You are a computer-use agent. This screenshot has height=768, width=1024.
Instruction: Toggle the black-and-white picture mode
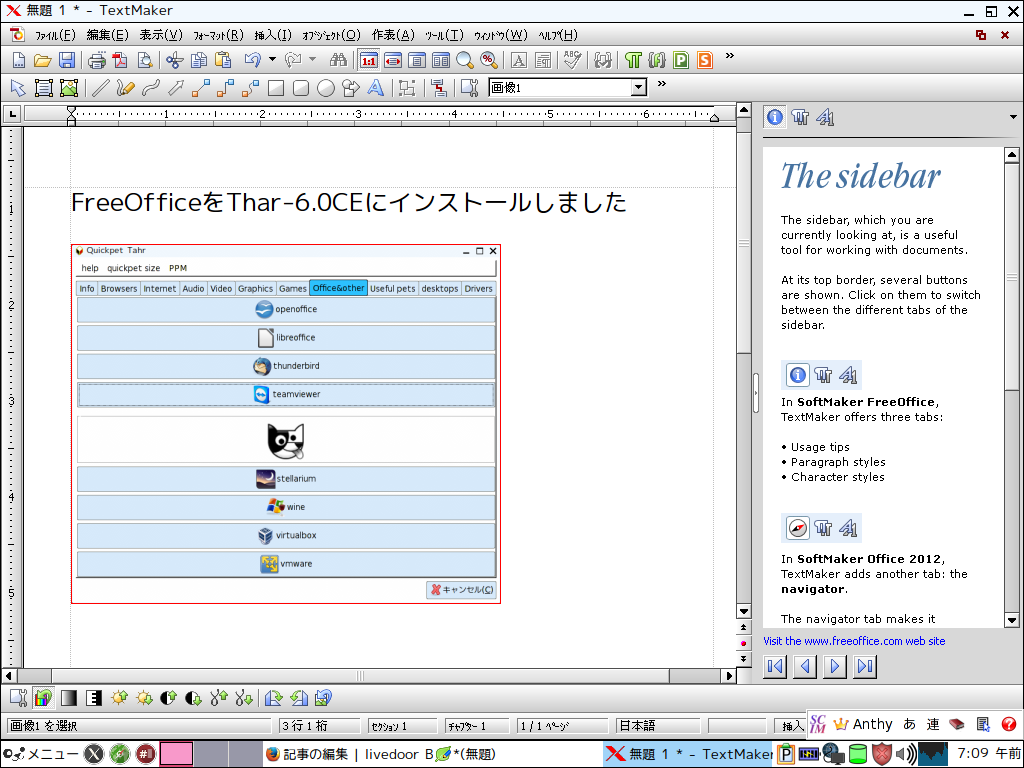(94, 698)
